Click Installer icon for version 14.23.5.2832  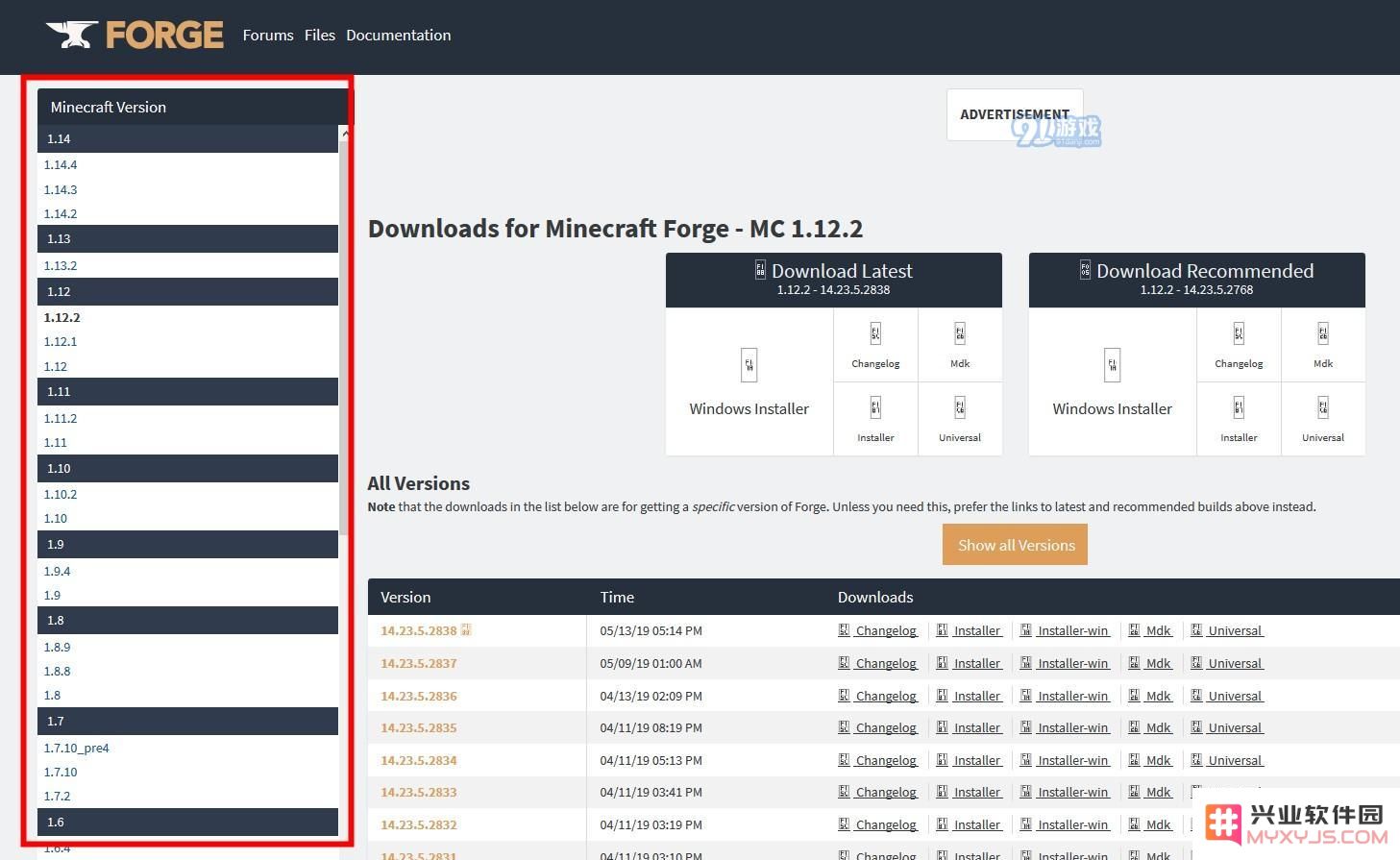click(942, 824)
